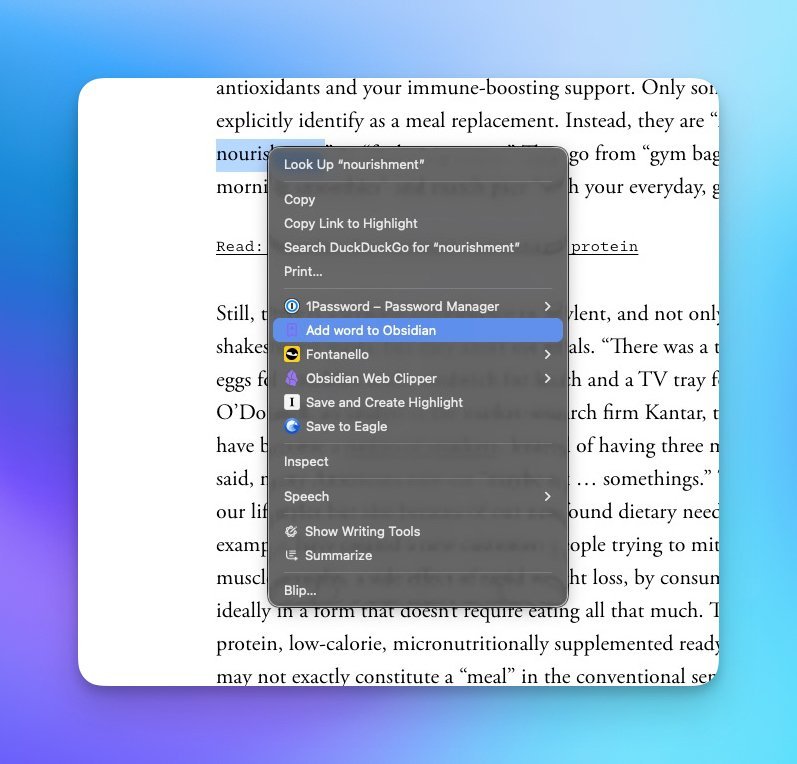Select Save to Eagle
Screen dimensions: 797x764
tap(417, 426)
